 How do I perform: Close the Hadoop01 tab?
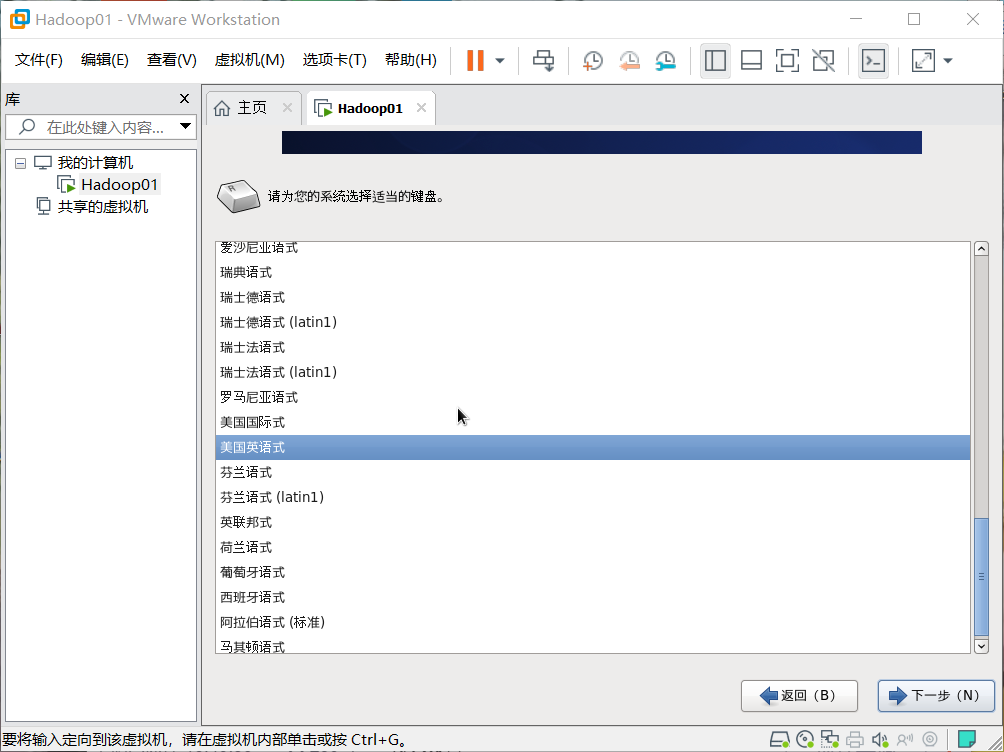click(421, 108)
